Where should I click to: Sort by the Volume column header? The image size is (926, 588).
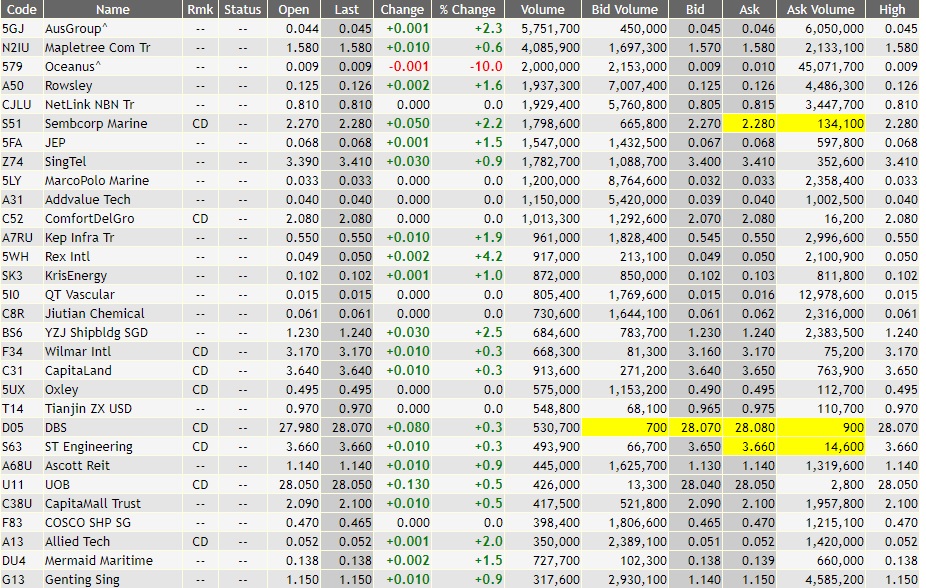tap(543, 9)
